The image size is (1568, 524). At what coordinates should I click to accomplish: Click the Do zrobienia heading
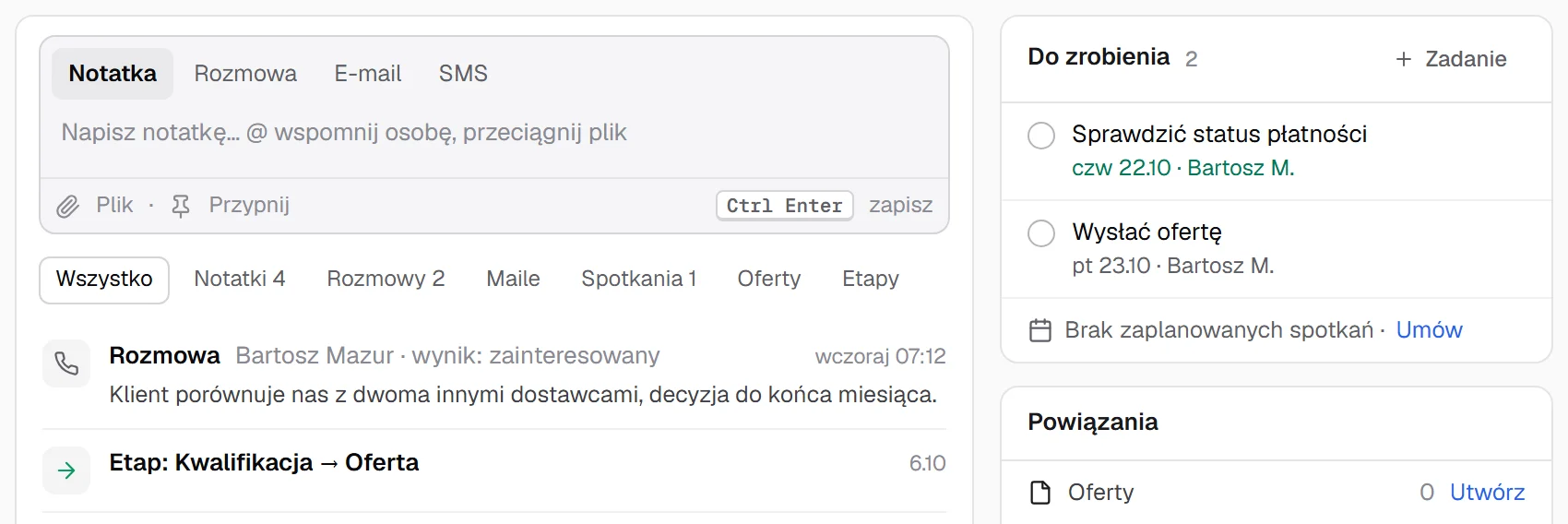pyautogui.click(x=1099, y=57)
